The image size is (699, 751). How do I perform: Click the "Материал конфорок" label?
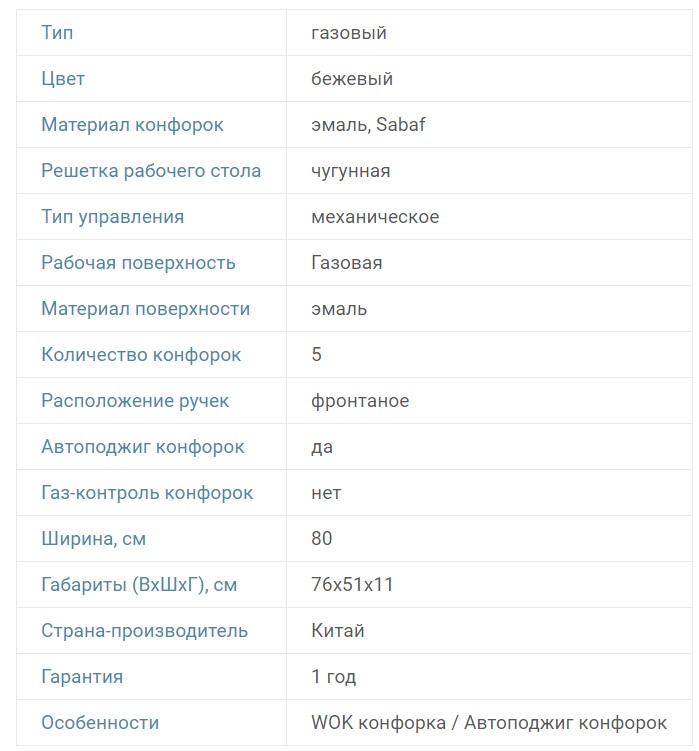[x=132, y=125]
